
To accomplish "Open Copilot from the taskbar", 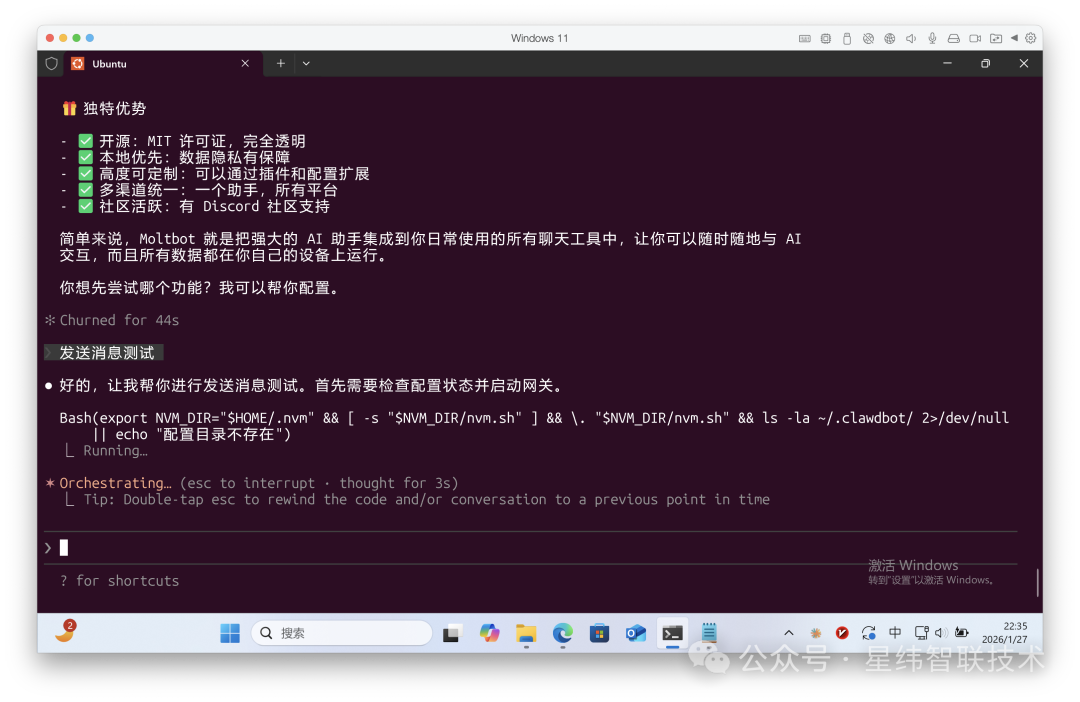I will [x=489, y=633].
